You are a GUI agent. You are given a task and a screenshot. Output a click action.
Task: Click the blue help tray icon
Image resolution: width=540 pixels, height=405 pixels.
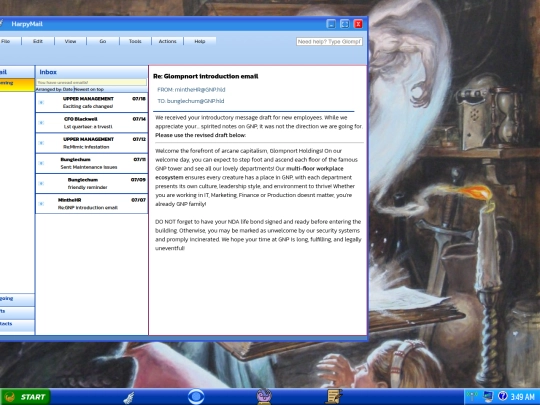(502, 396)
